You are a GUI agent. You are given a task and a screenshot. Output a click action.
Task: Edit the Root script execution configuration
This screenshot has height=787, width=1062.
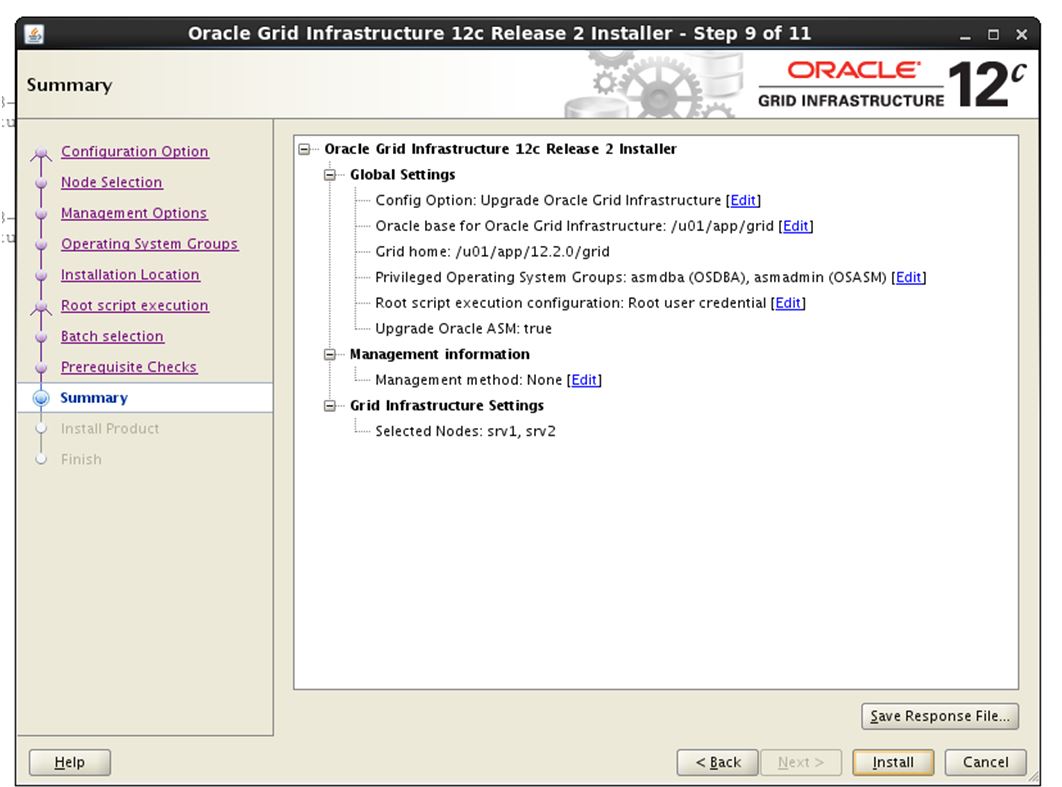click(x=788, y=303)
